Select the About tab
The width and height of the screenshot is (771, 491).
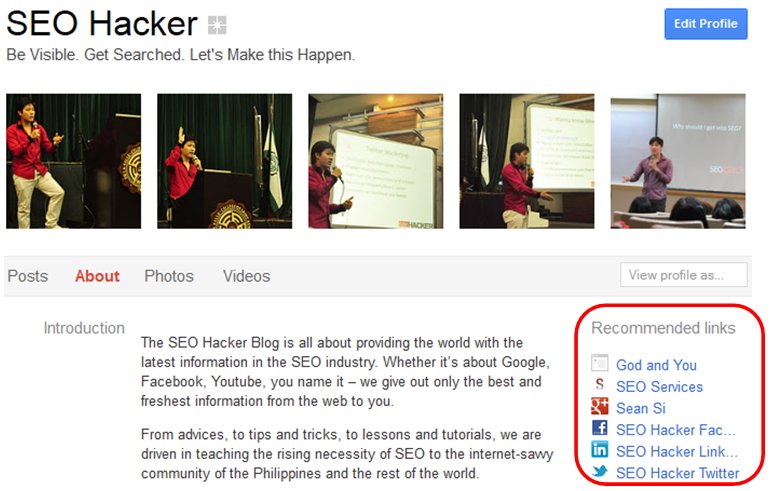97,276
